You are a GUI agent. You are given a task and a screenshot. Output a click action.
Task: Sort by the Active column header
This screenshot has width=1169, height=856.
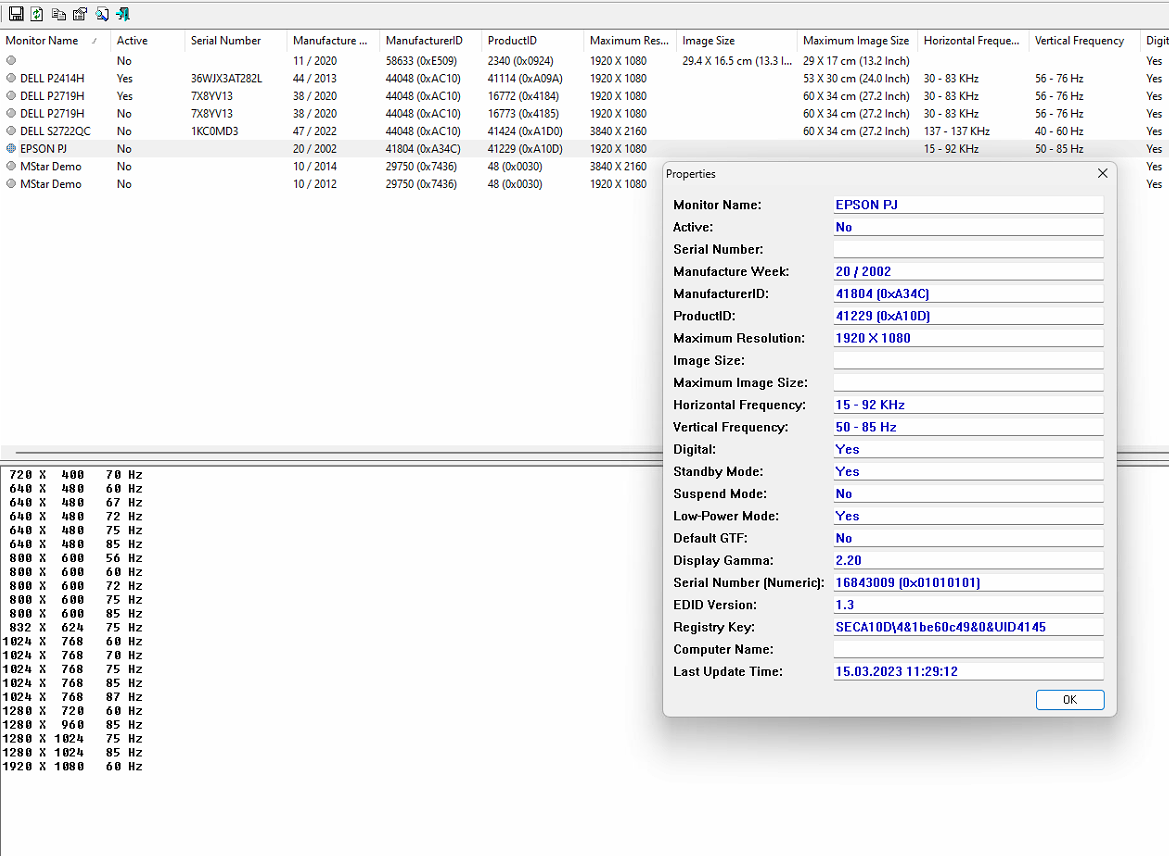click(148, 40)
